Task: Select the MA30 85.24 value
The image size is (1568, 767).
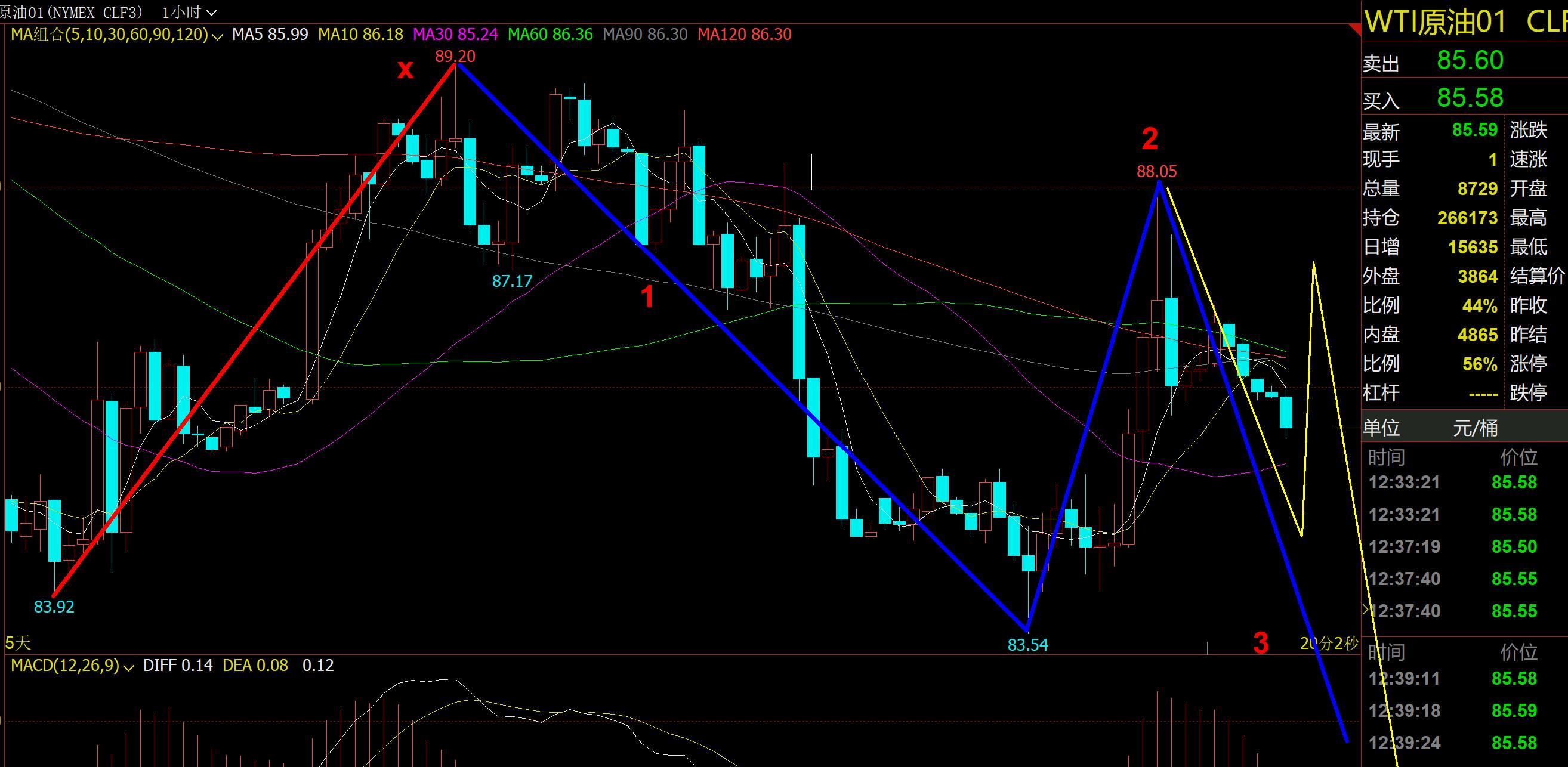Action: click(x=455, y=35)
